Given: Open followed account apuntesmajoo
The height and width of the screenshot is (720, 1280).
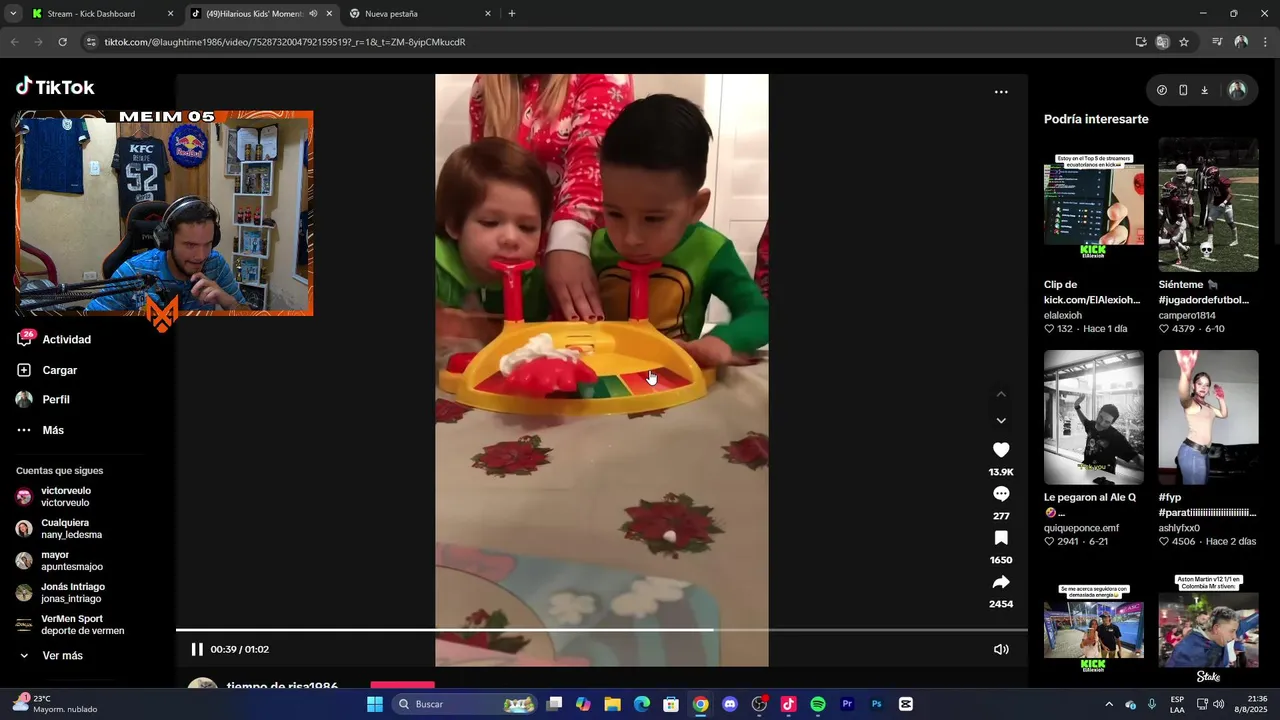Looking at the screenshot, I should point(60,561).
